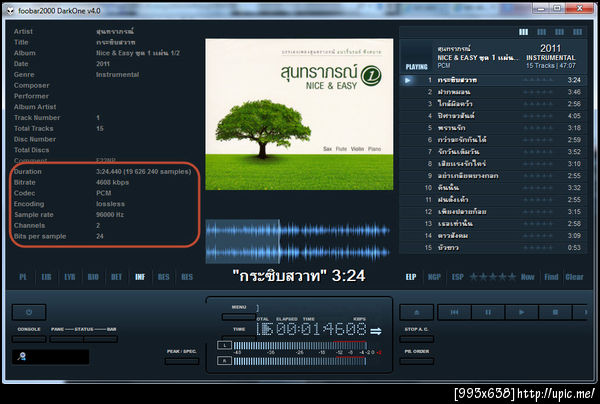The image size is (600, 404).
Task: Rate track 5 using its row stars
Action: pos(538,128)
